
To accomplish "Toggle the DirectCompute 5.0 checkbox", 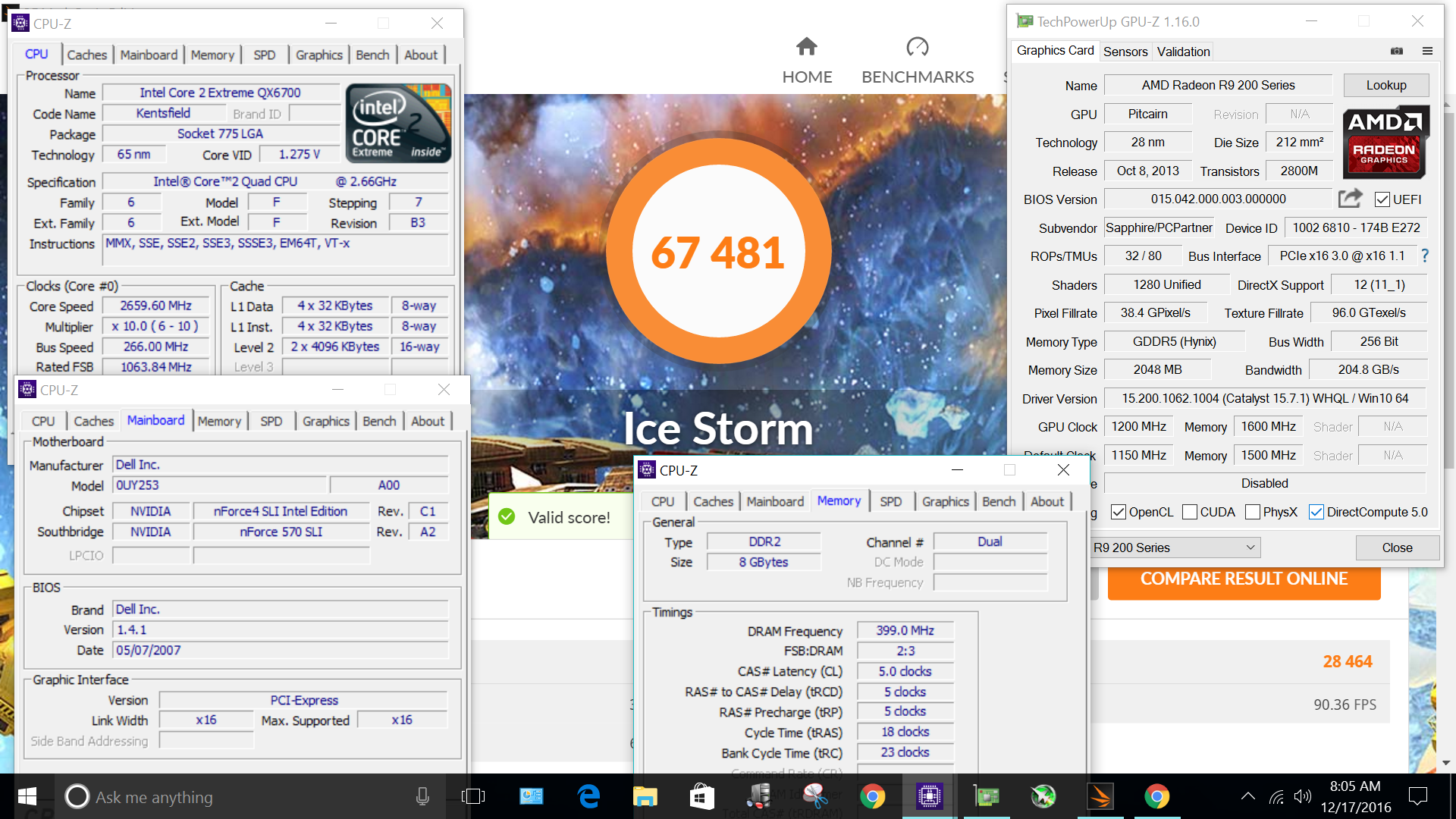I will [1316, 512].
